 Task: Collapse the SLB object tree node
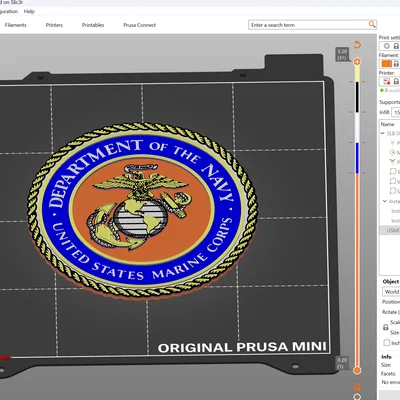coord(383,133)
